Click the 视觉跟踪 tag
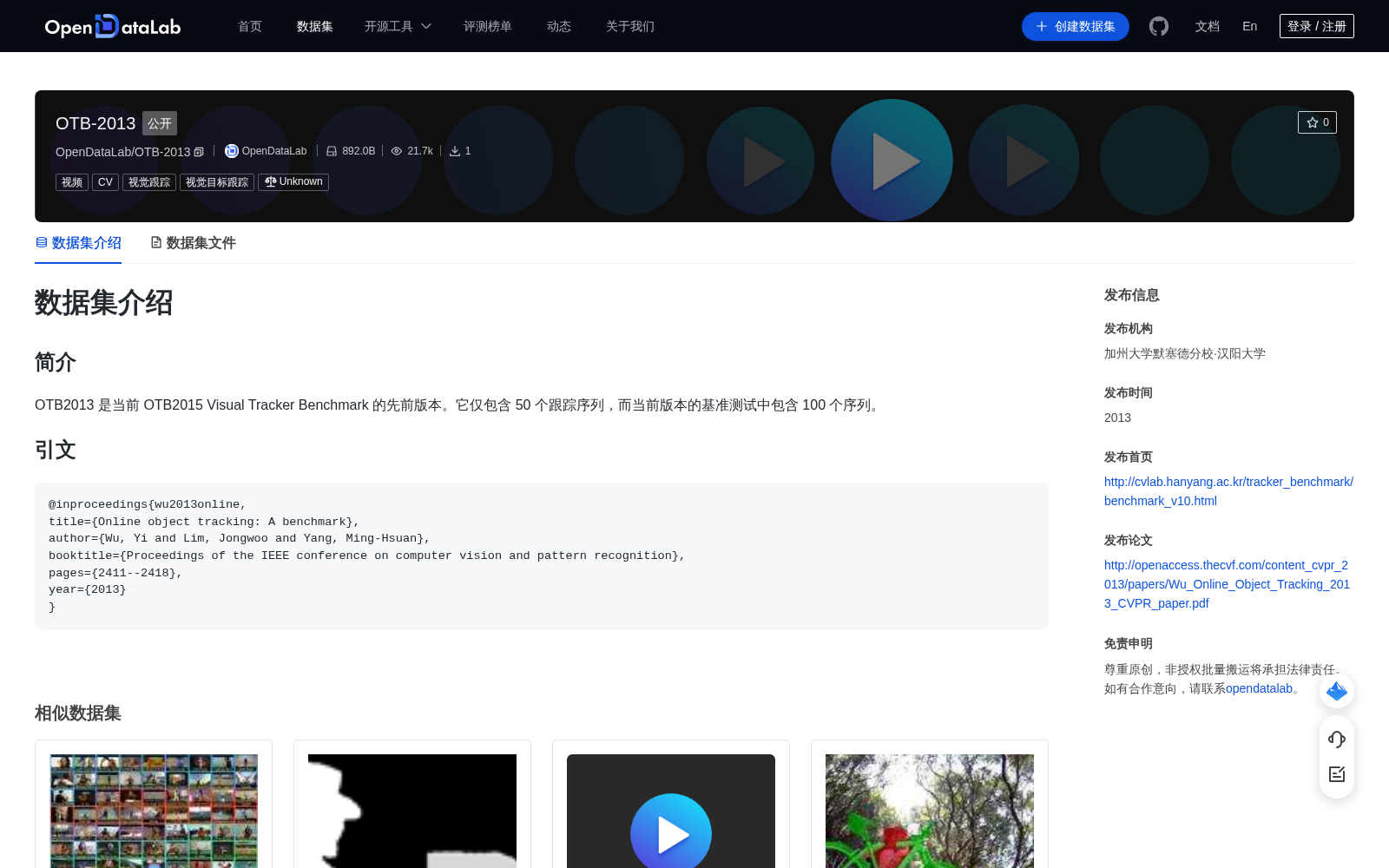This screenshot has width=1389, height=868. (x=149, y=182)
